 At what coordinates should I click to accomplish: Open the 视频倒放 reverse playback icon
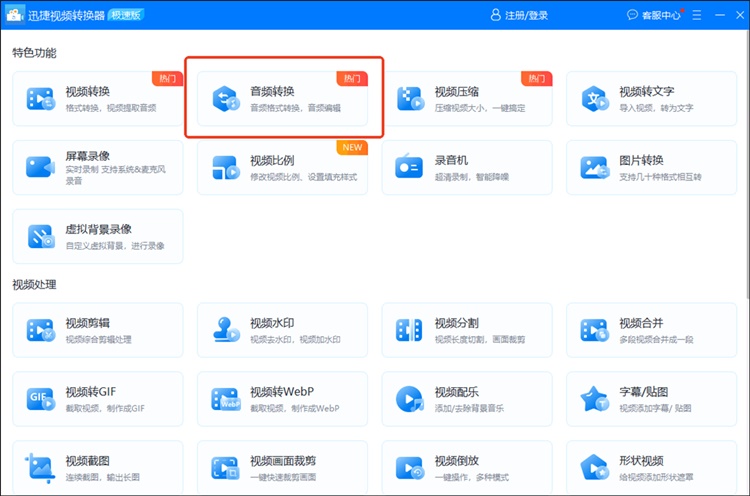[x=410, y=468]
